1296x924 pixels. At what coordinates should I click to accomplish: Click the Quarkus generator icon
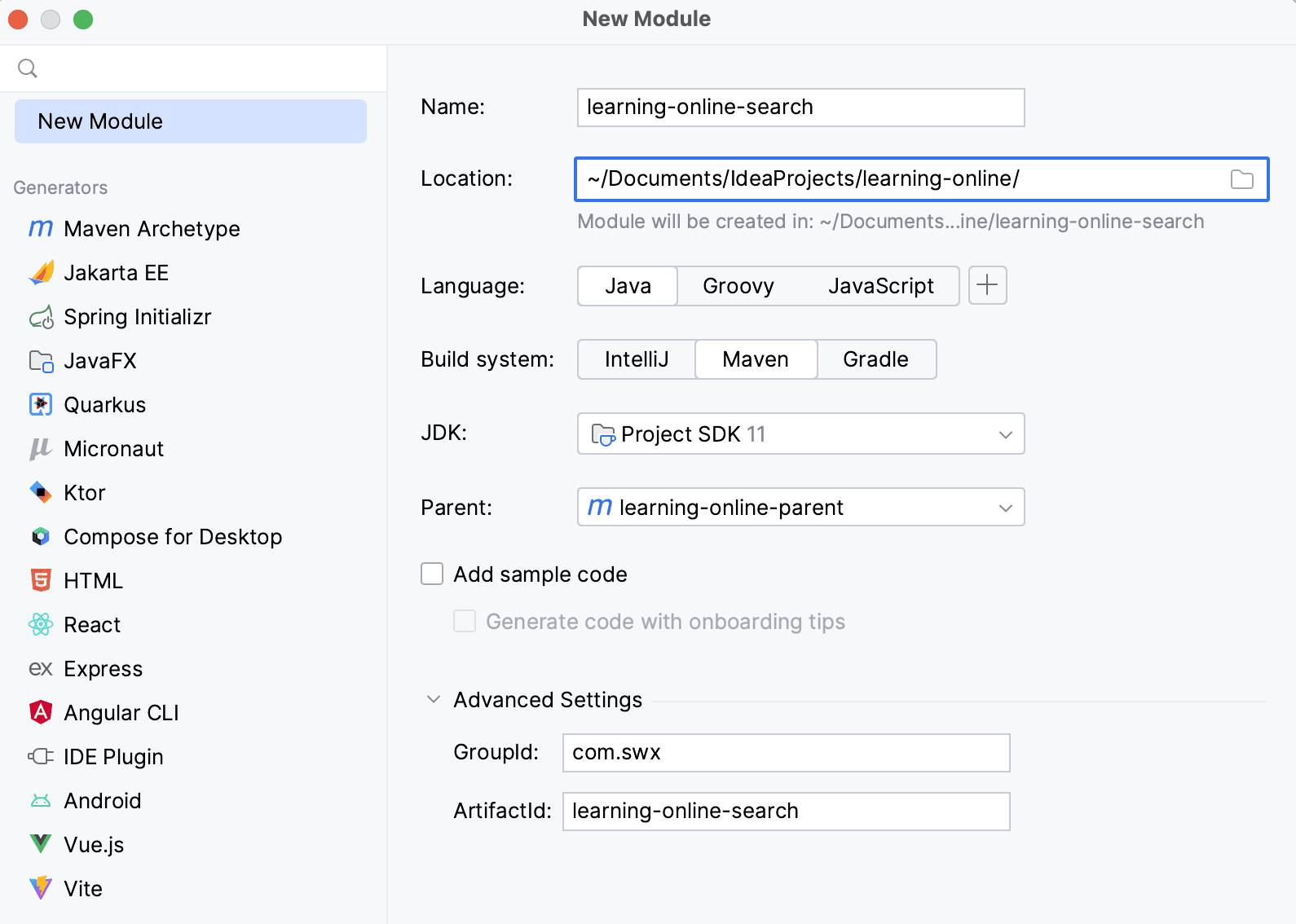(41, 405)
